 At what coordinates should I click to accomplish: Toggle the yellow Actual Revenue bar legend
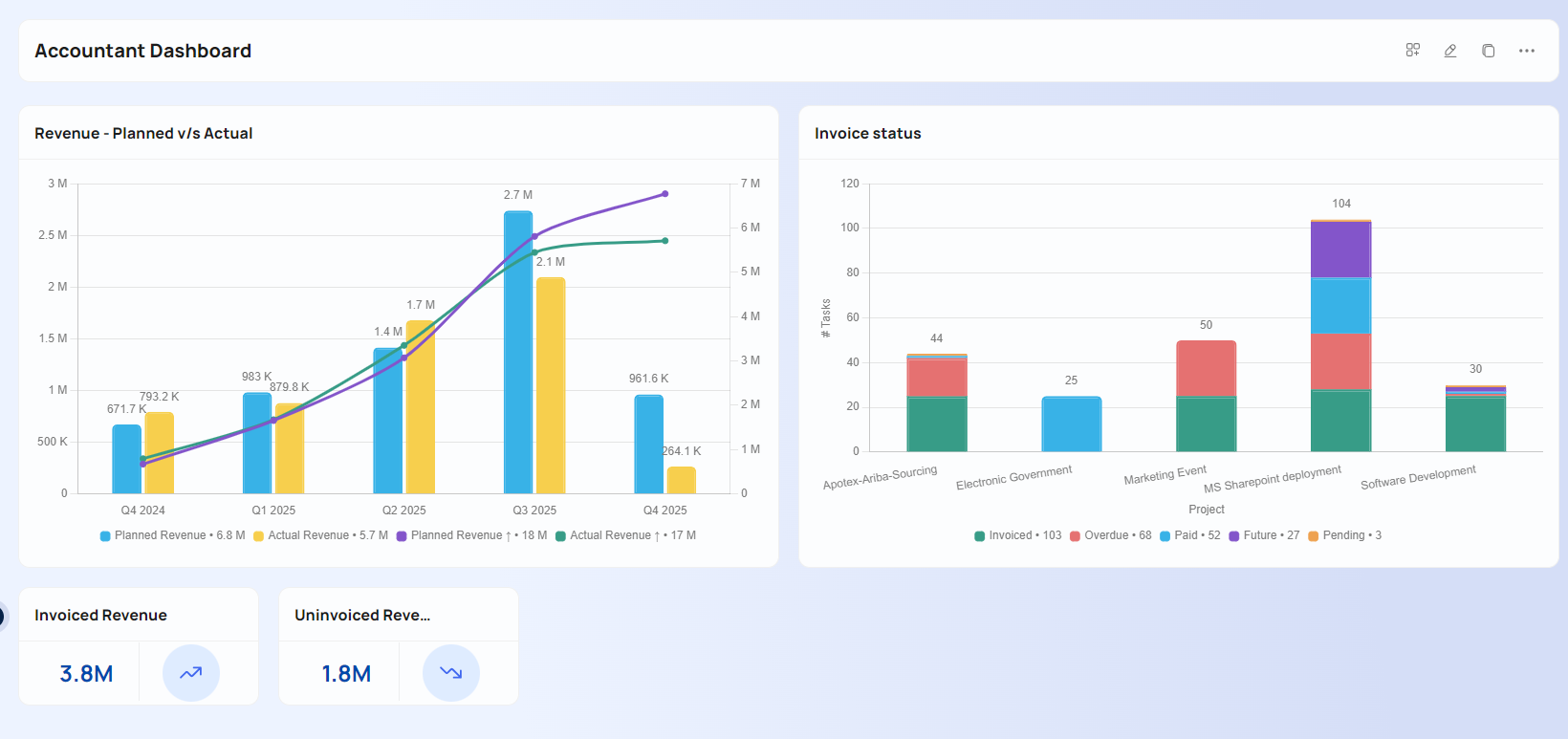(320, 535)
